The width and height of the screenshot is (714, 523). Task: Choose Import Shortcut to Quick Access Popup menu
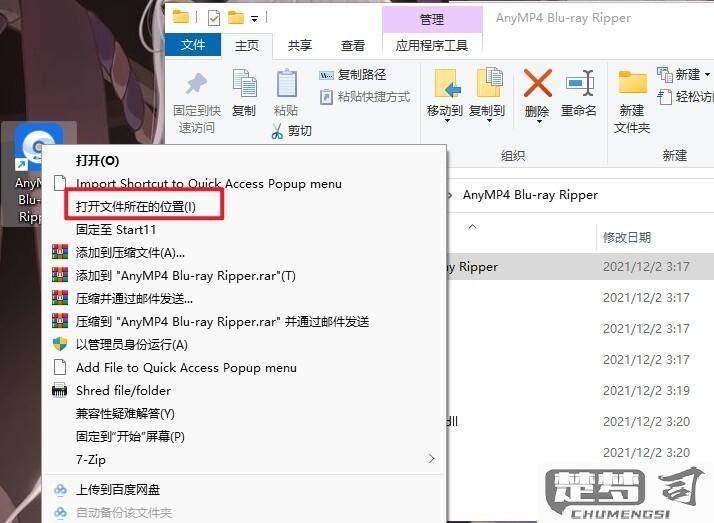(245, 184)
